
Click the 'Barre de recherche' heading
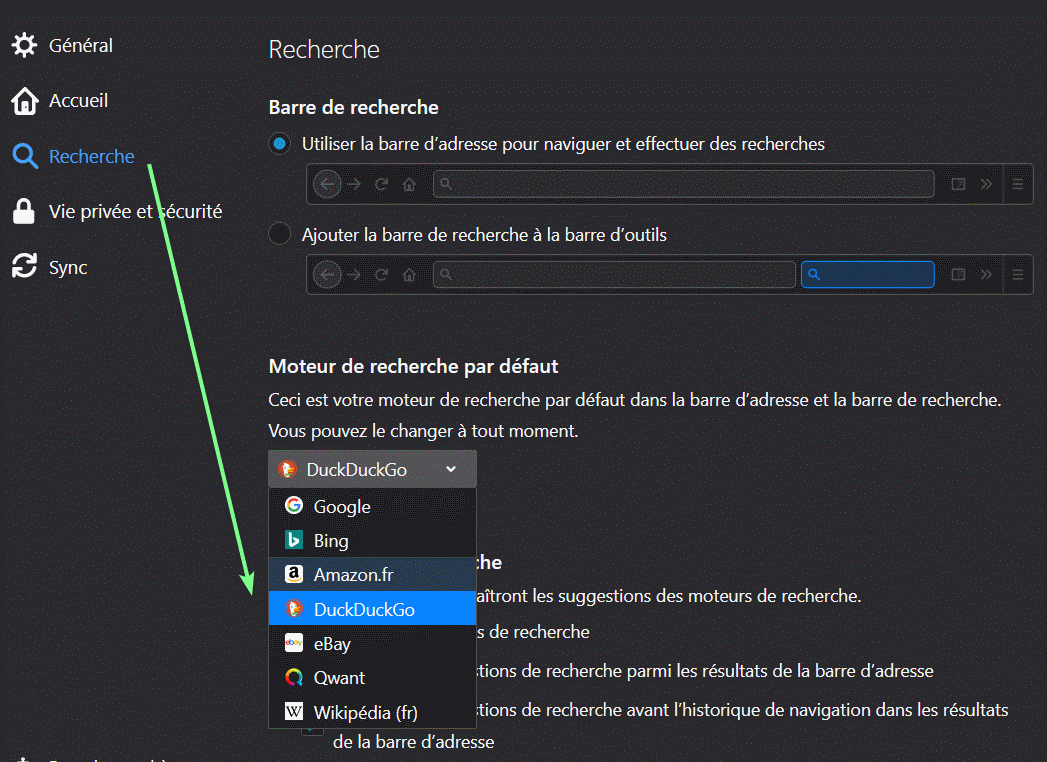(x=353, y=108)
